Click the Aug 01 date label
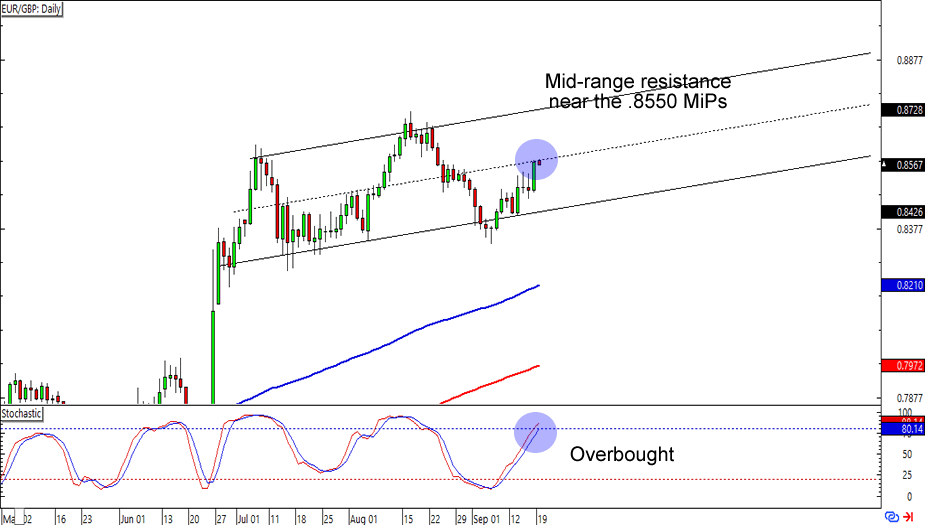This screenshot has height=525, width=925. pyautogui.click(x=363, y=519)
